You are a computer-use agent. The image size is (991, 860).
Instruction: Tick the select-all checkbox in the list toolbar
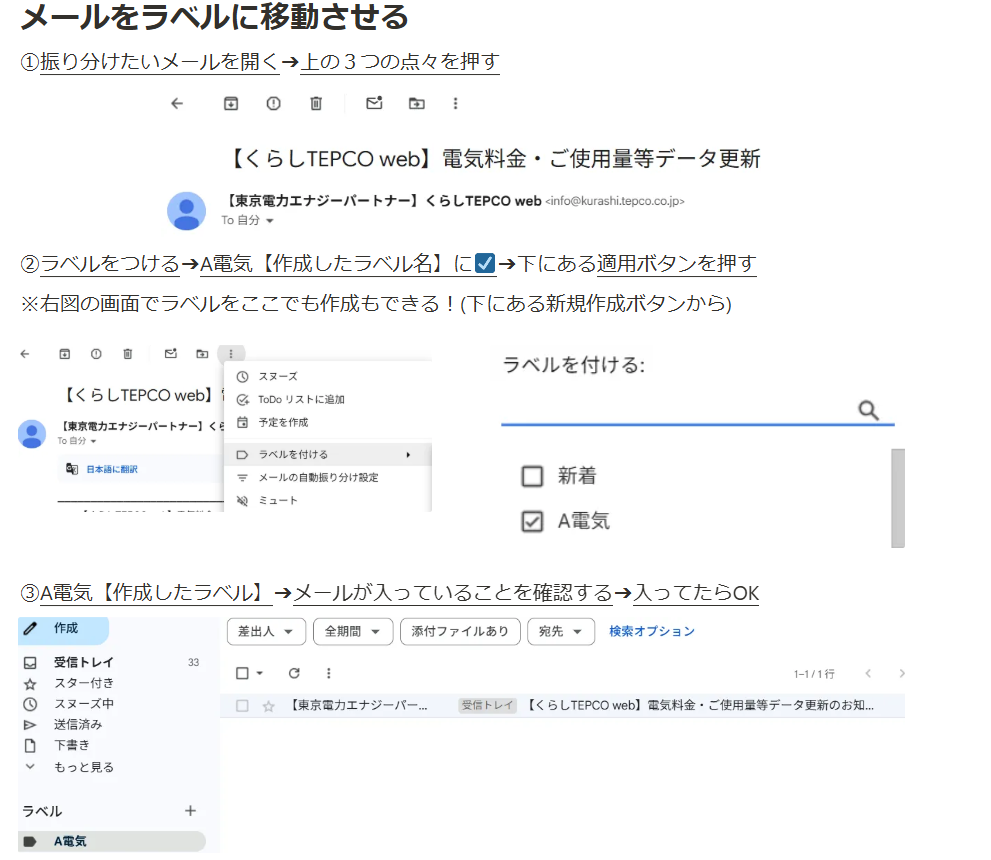click(x=242, y=674)
